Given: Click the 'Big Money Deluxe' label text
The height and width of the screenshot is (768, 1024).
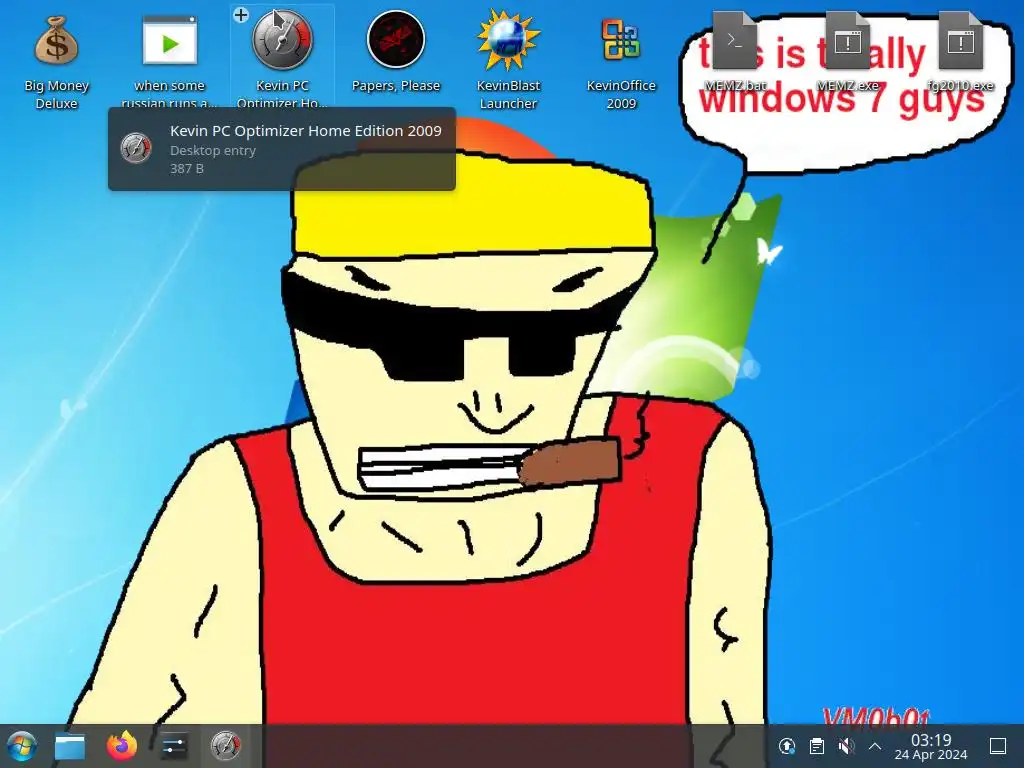Looking at the screenshot, I should pyautogui.click(x=56, y=94).
